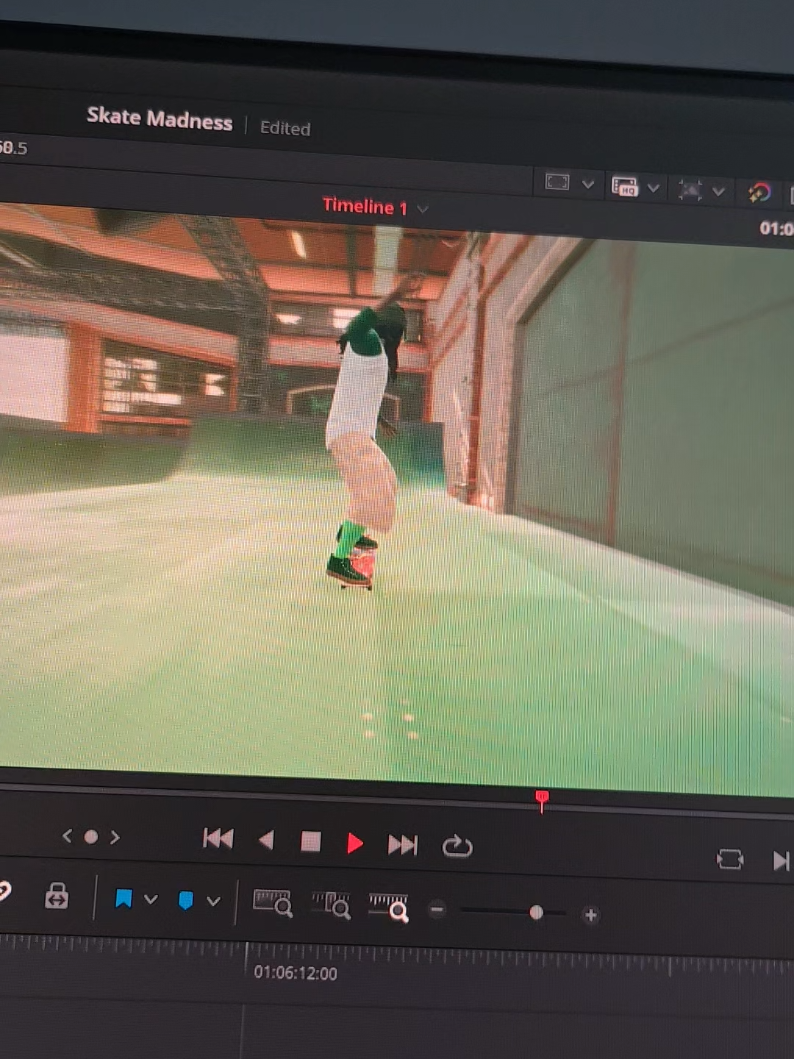Add a blue flag to the clip
This screenshot has width=794, height=1059.
click(124, 898)
